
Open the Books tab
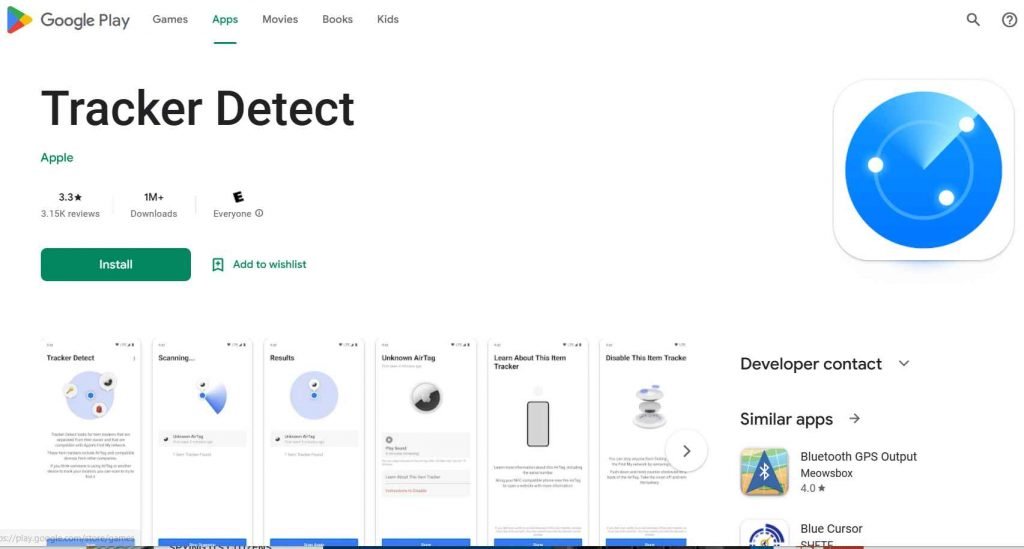pos(337,20)
